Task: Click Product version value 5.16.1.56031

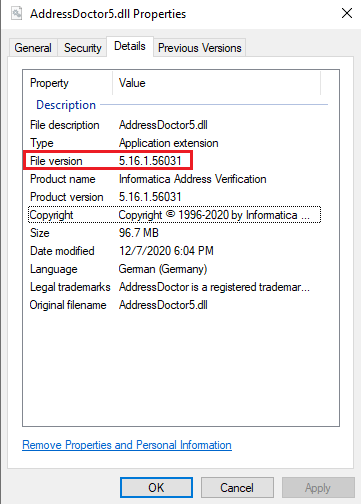Action: click(x=150, y=197)
